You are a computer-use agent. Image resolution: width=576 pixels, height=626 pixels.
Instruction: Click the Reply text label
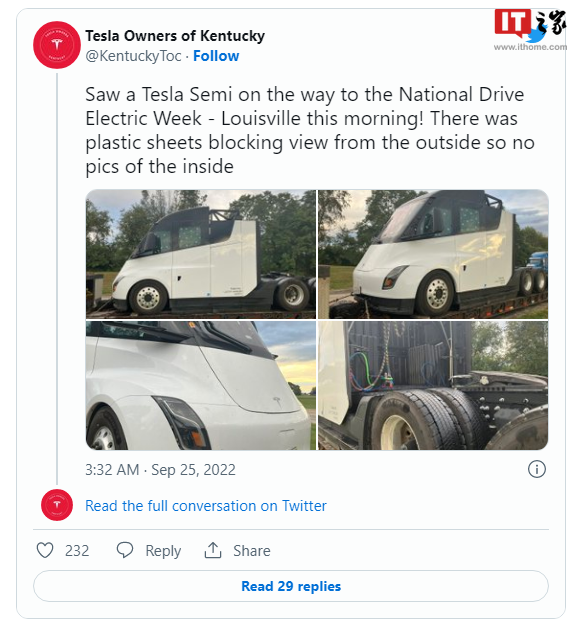(x=163, y=551)
